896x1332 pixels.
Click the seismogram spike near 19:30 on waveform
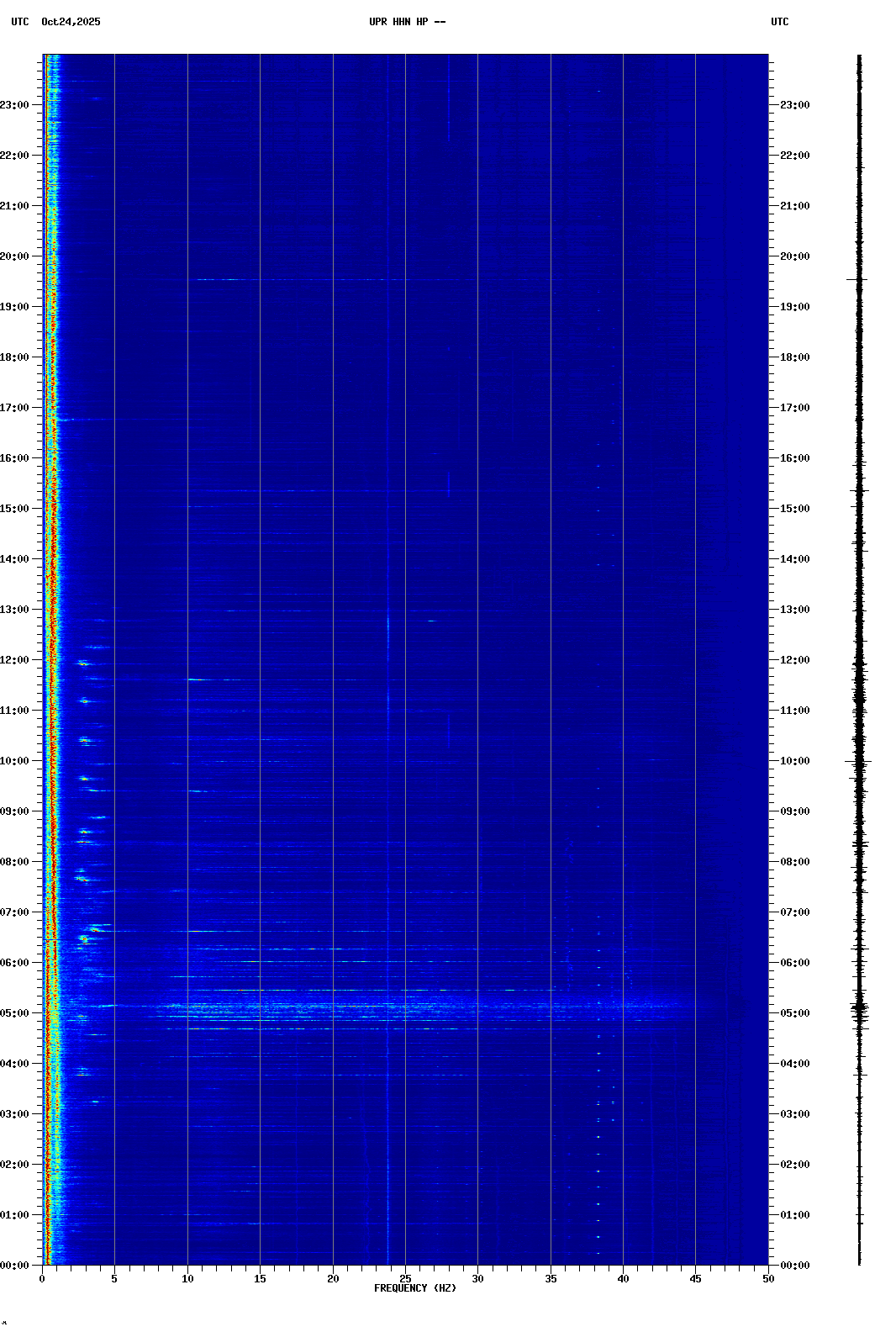pyautogui.click(x=857, y=279)
